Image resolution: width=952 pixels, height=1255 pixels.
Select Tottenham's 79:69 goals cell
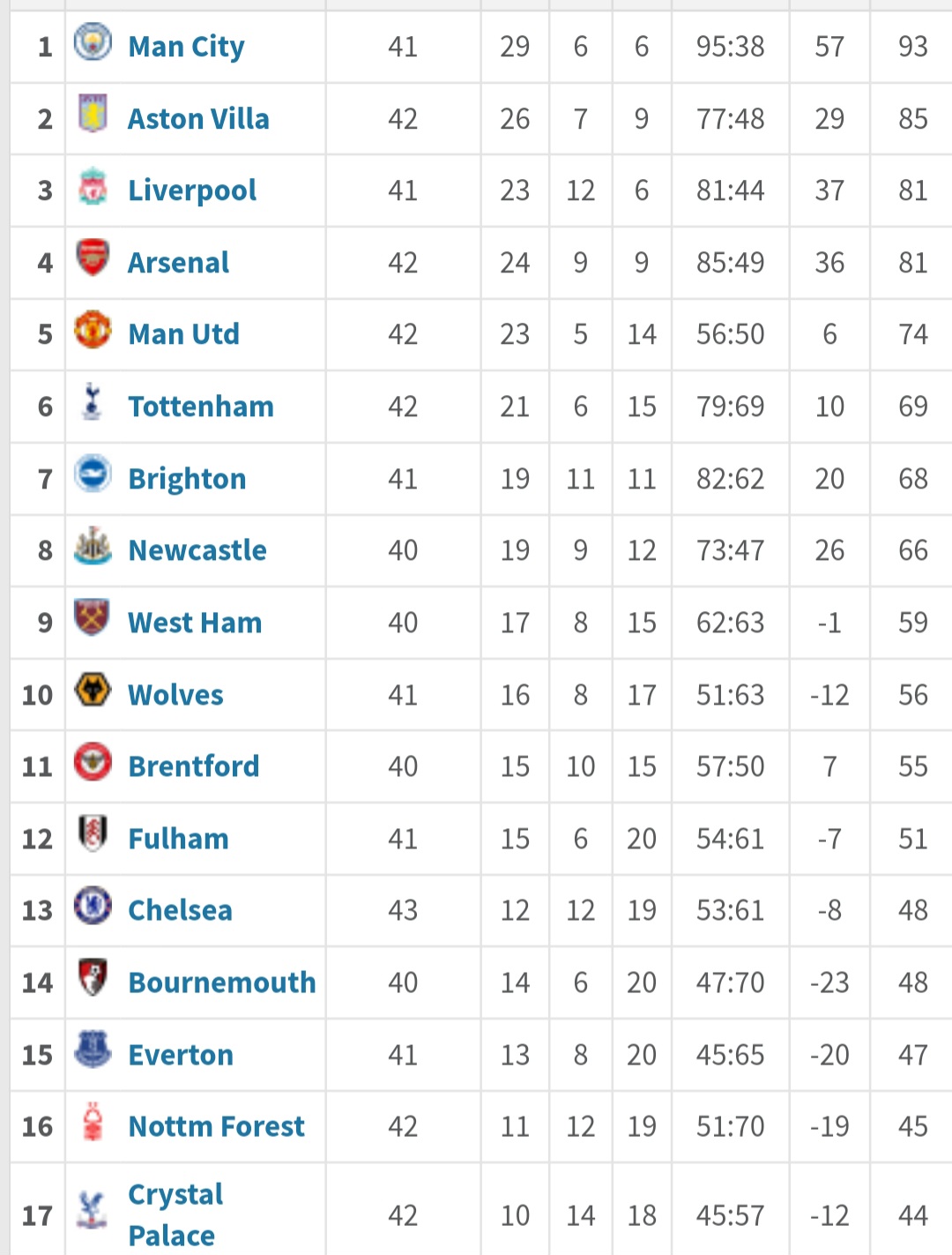pyautogui.click(x=731, y=407)
